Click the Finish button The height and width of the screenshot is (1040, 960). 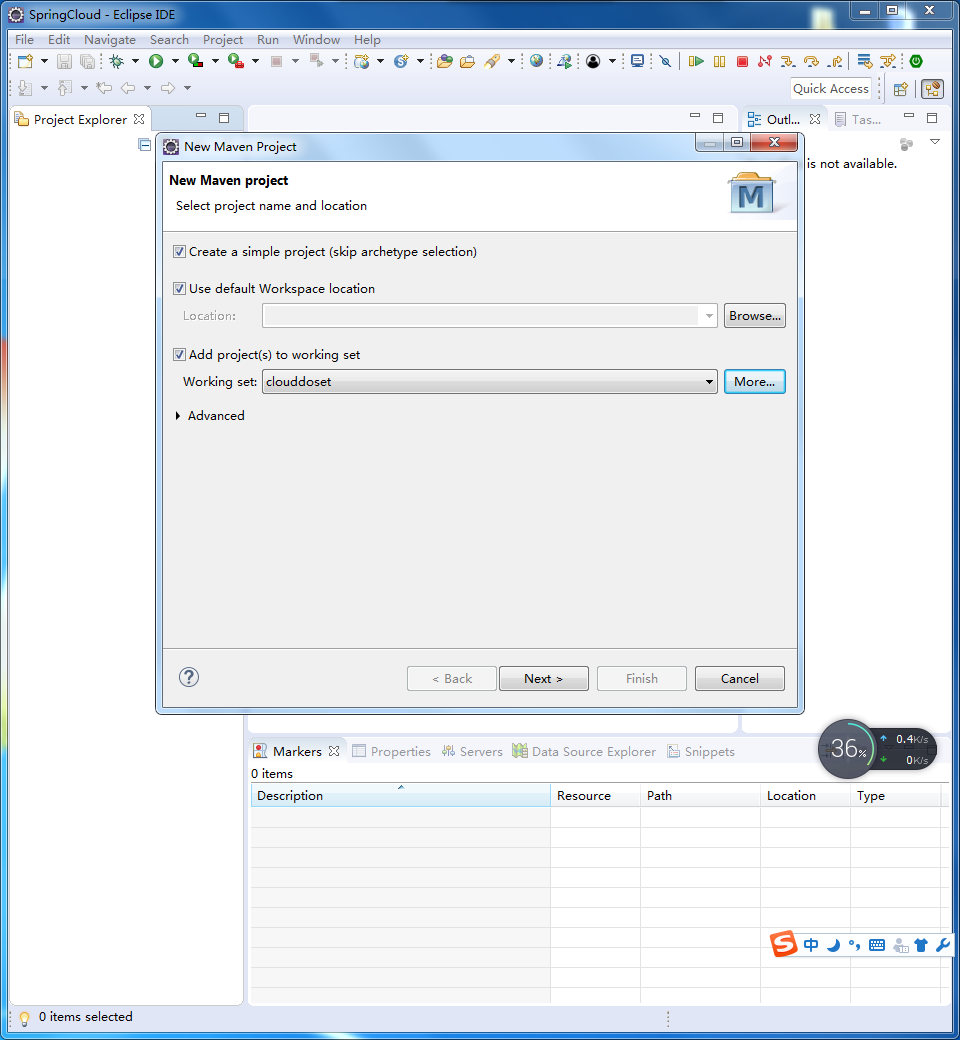[x=642, y=679]
